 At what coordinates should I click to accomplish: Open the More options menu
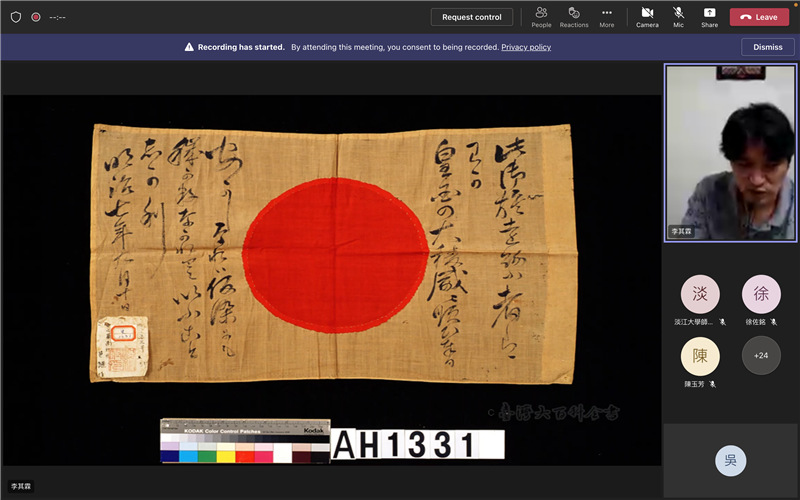tap(606, 16)
